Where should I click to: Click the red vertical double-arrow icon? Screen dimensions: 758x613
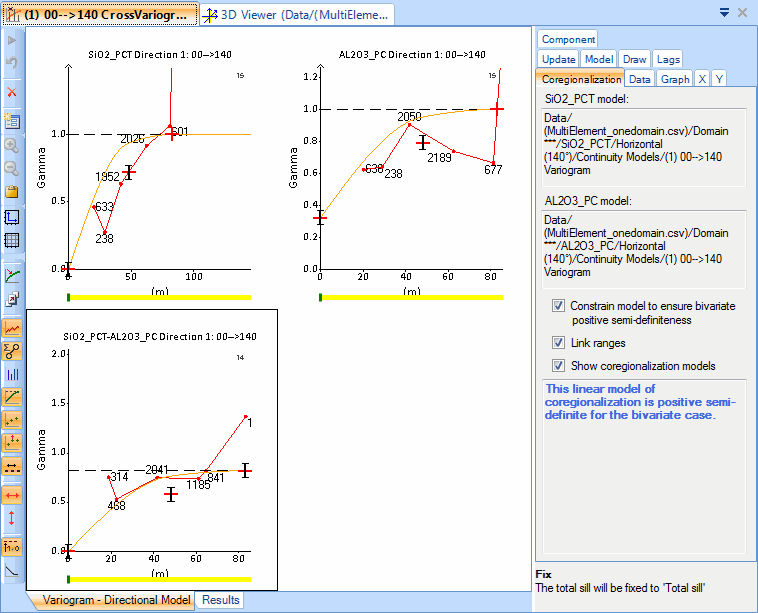(12, 517)
